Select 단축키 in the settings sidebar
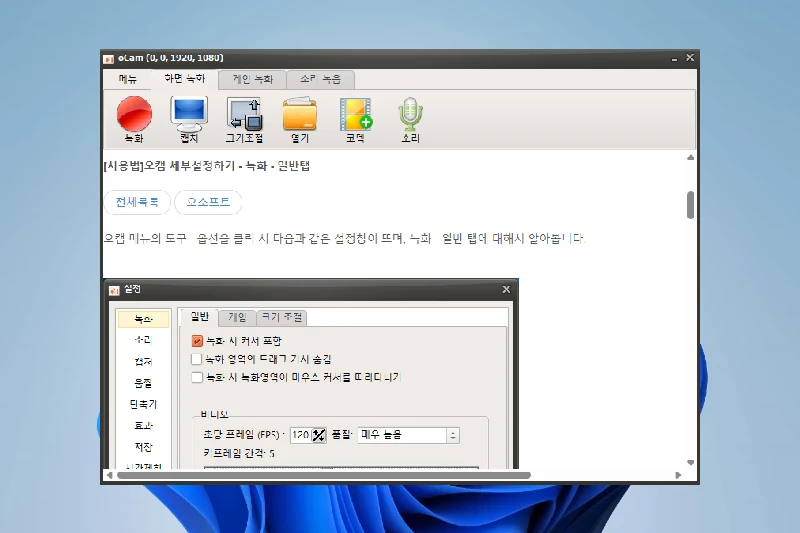This screenshot has width=800, height=533. point(143,404)
